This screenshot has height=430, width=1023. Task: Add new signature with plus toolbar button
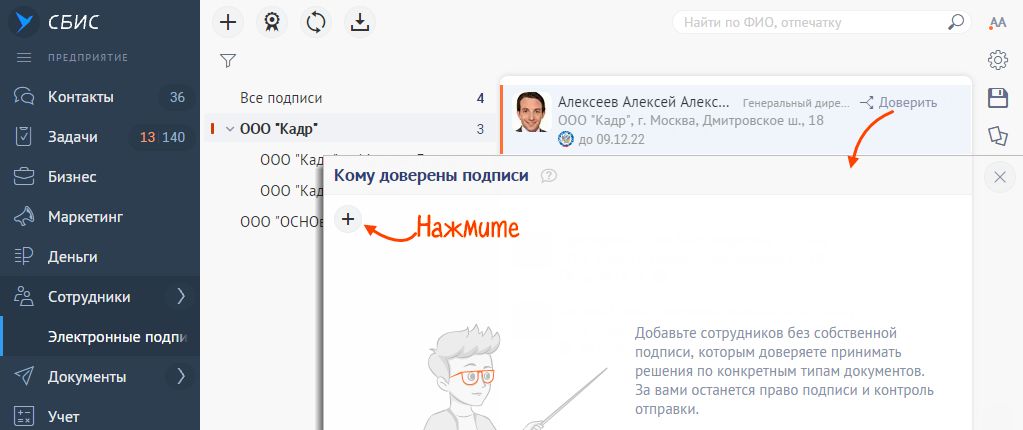pos(228,23)
